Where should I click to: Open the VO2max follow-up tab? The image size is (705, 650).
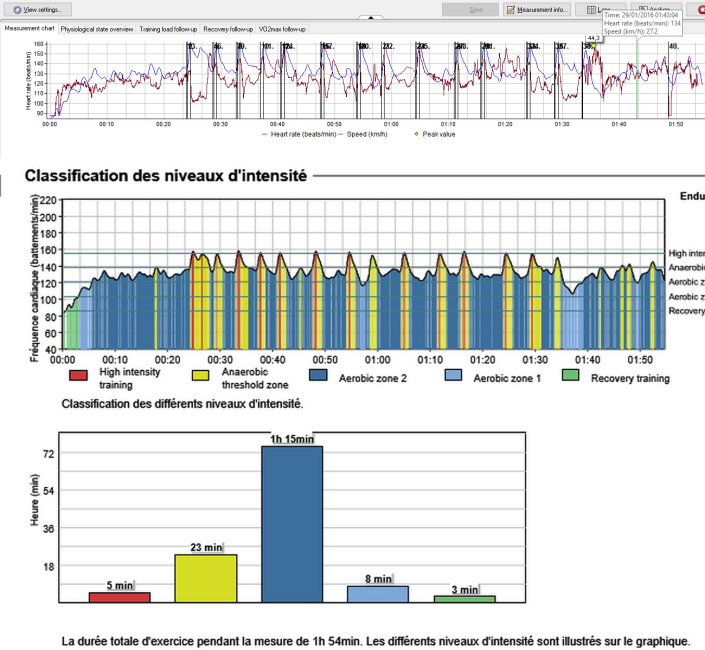point(282,30)
